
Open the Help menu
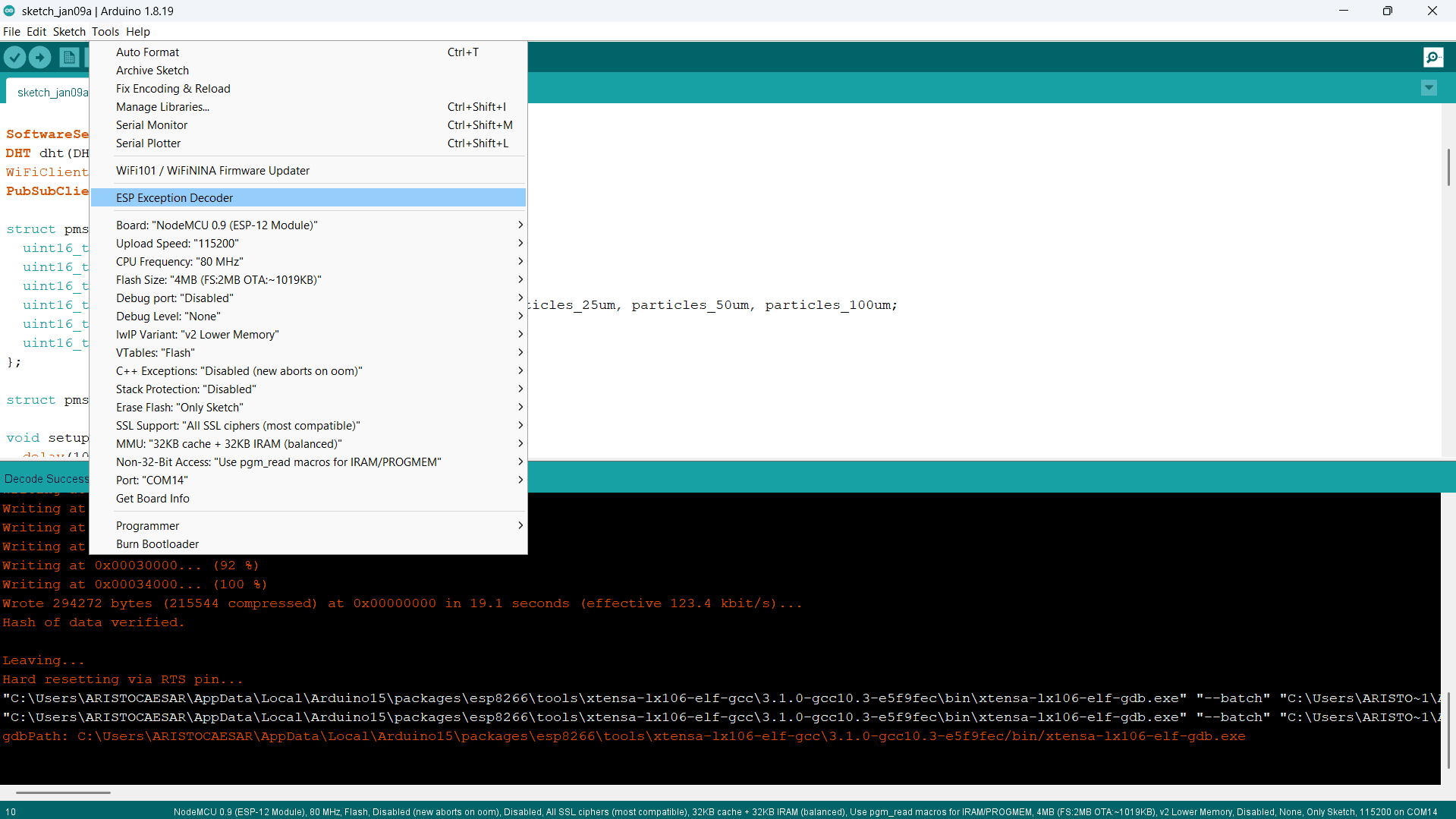click(137, 31)
